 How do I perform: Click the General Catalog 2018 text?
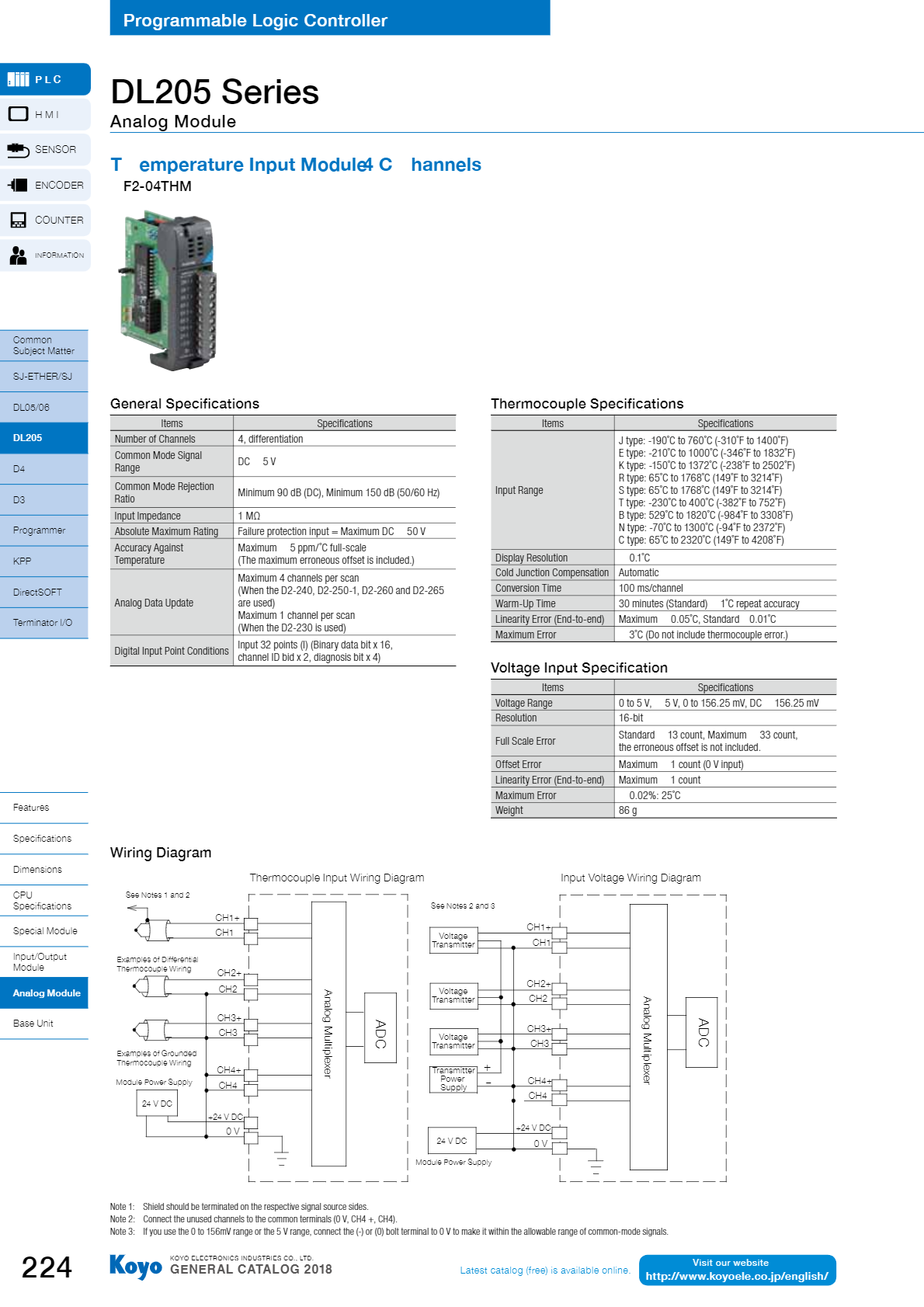(251, 1269)
